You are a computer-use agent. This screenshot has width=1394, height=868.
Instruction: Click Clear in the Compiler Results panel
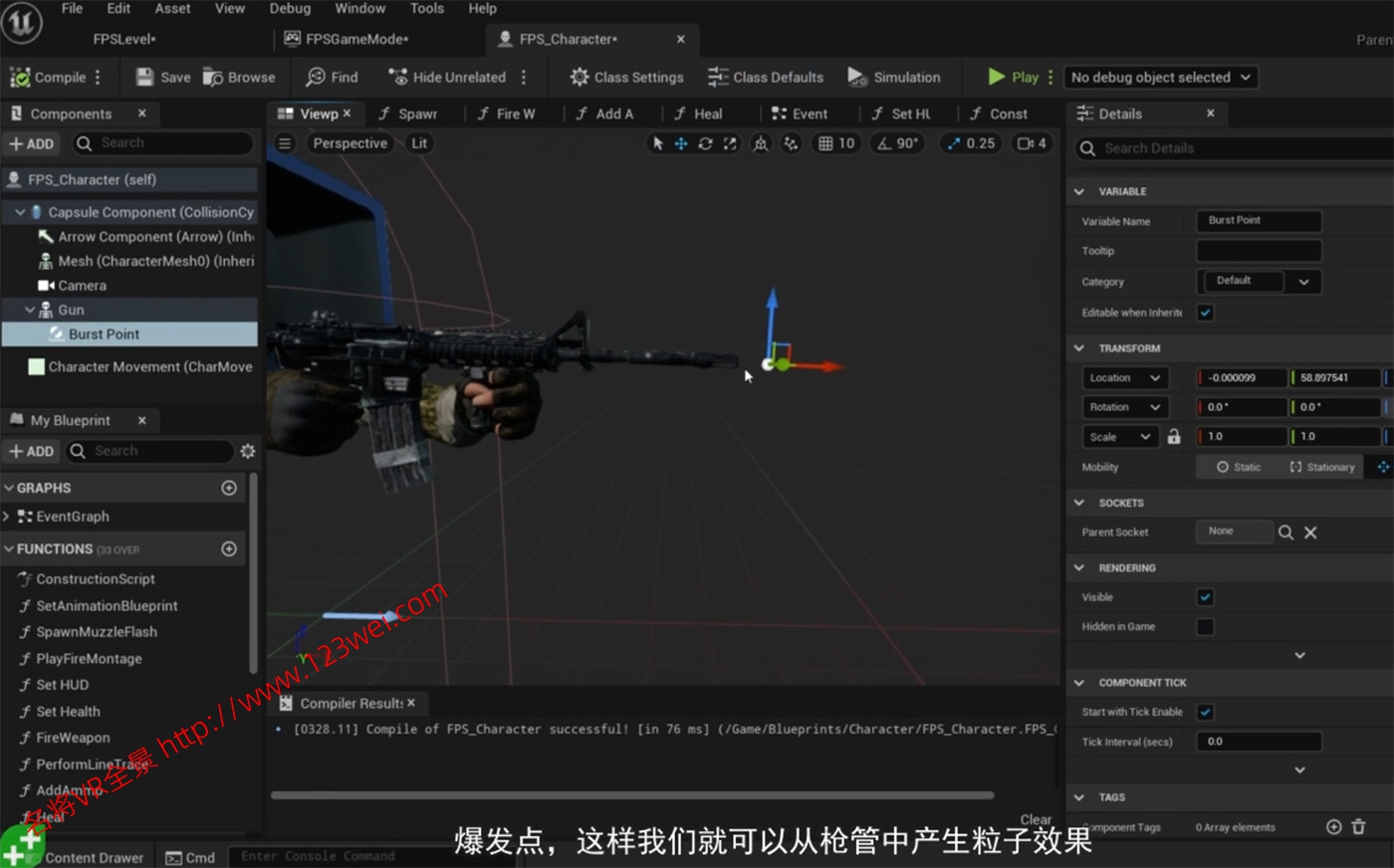tap(1036, 818)
